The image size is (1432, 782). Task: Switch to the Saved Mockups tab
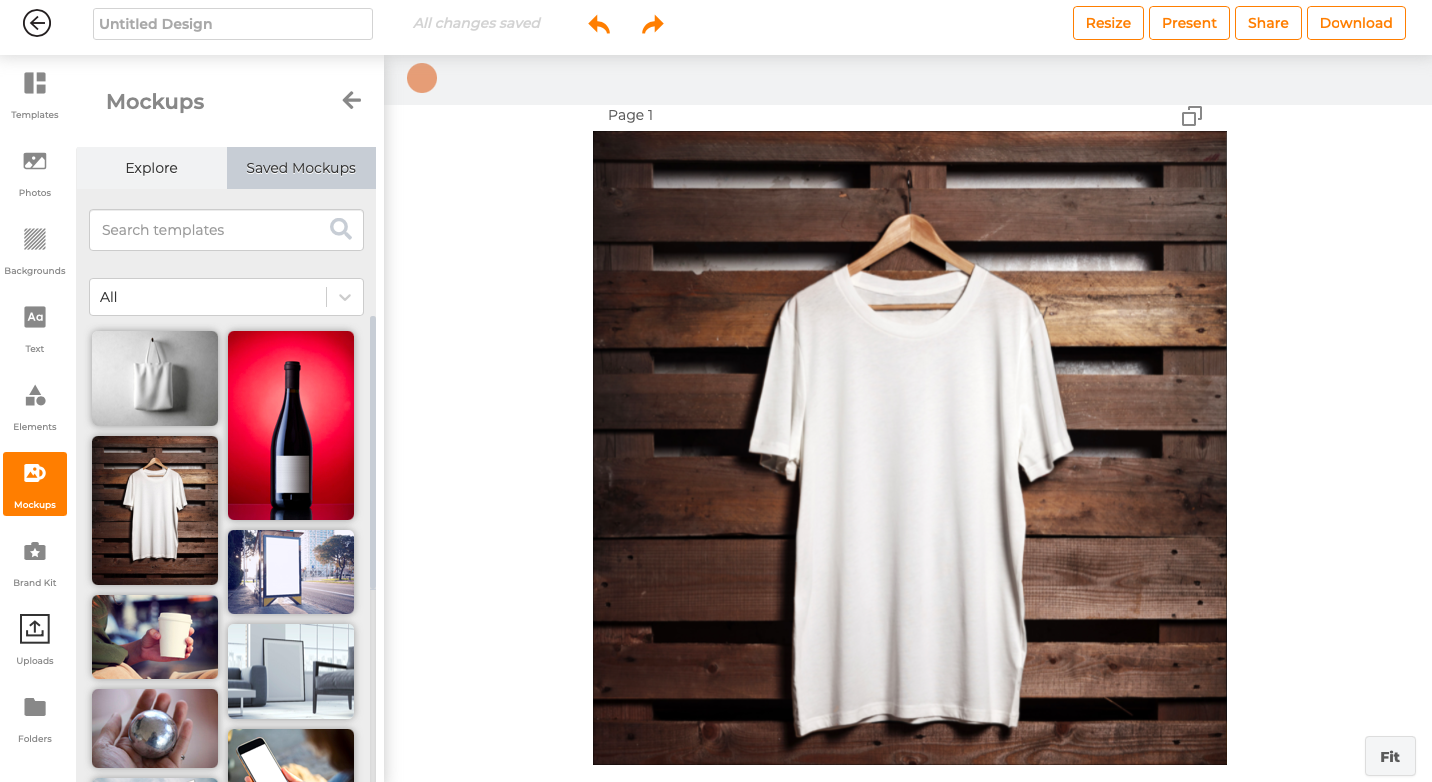point(300,168)
